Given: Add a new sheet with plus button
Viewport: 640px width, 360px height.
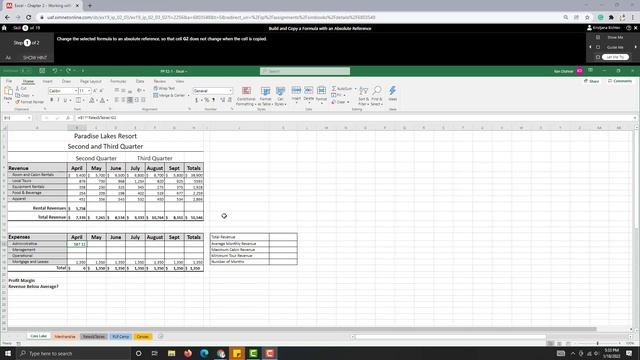Looking at the screenshot, I should (160, 337).
